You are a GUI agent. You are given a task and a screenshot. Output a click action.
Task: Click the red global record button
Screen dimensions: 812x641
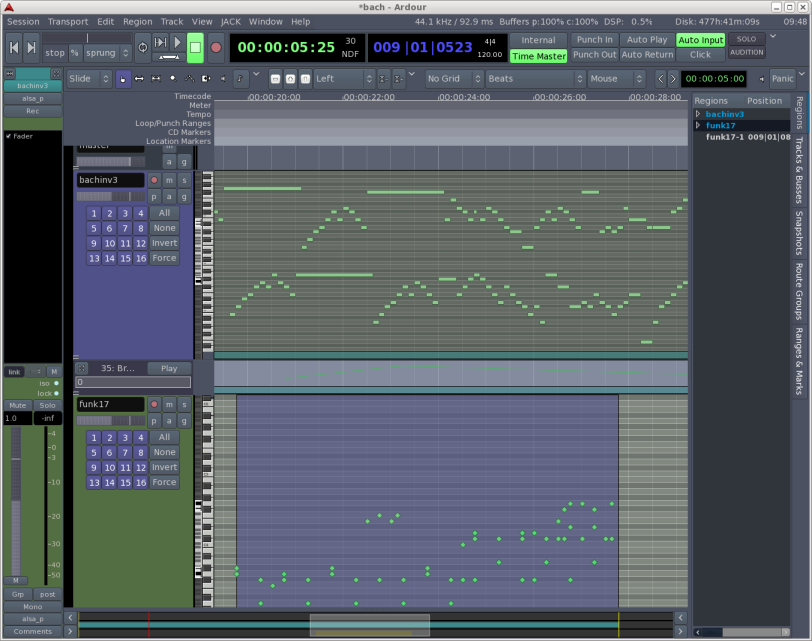tap(216, 47)
